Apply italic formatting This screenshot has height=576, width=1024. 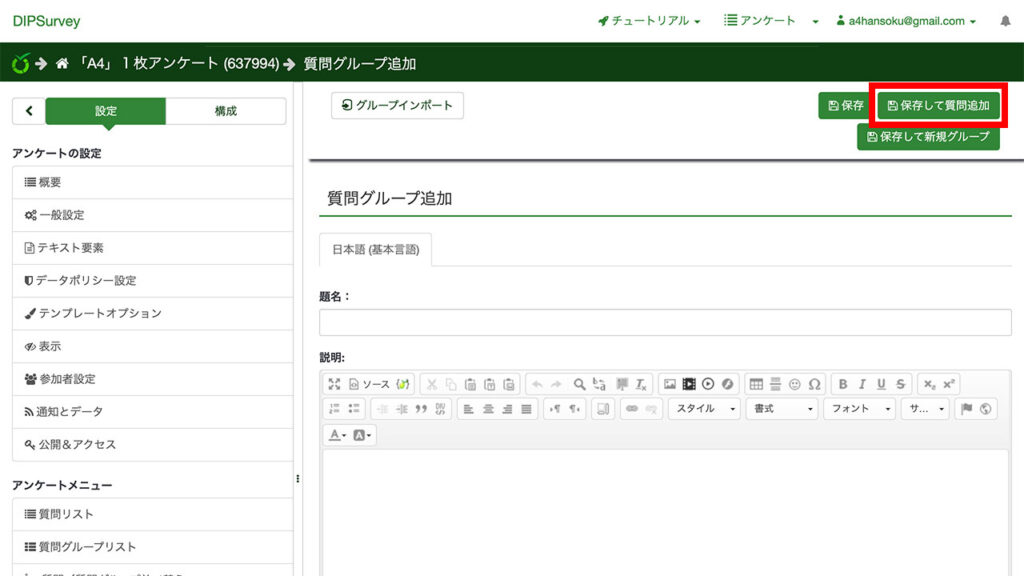tap(862, 384)
